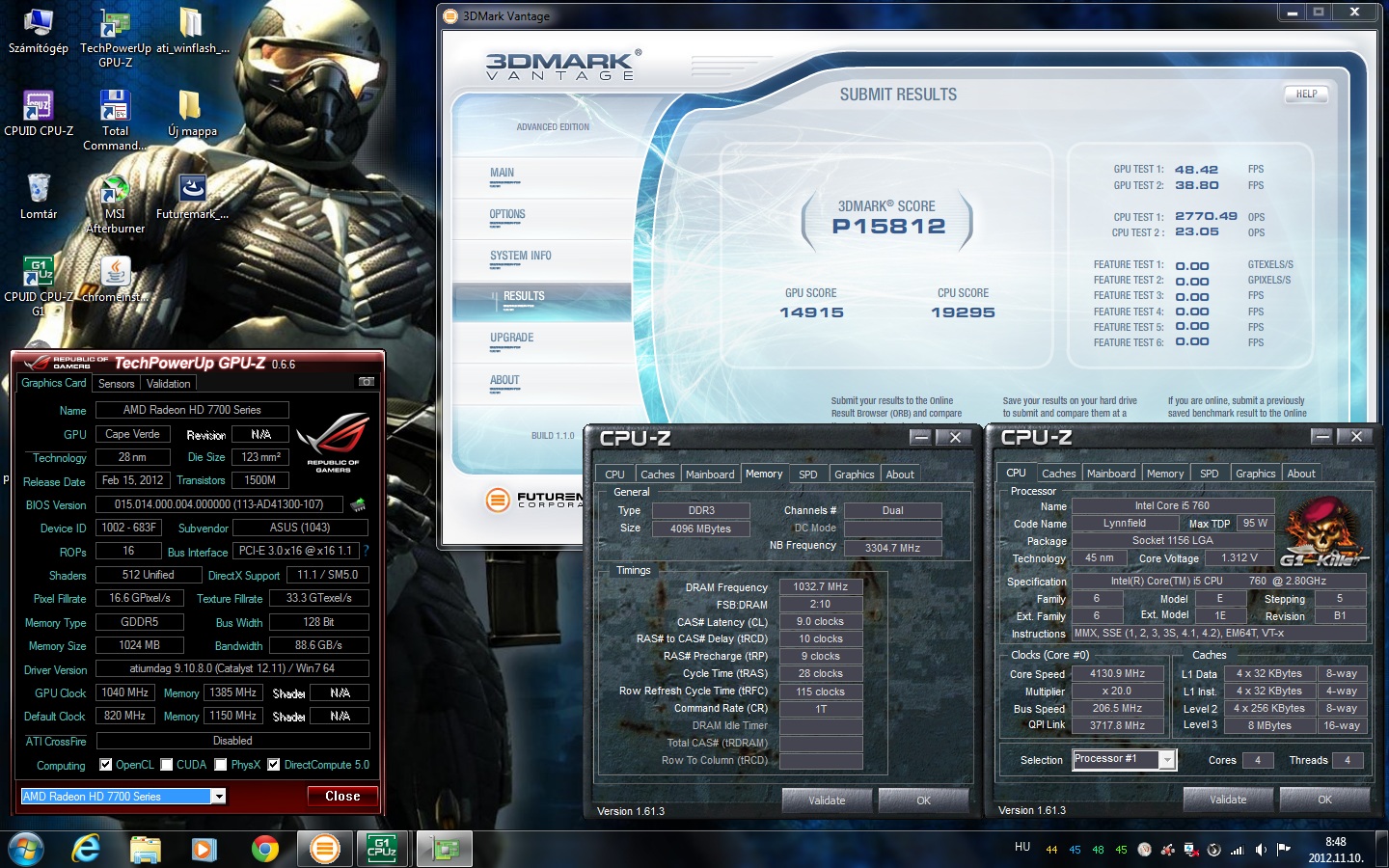Open Google Chrome from taskbar
The image size is (1389, 868).
(x=264, y=849)
